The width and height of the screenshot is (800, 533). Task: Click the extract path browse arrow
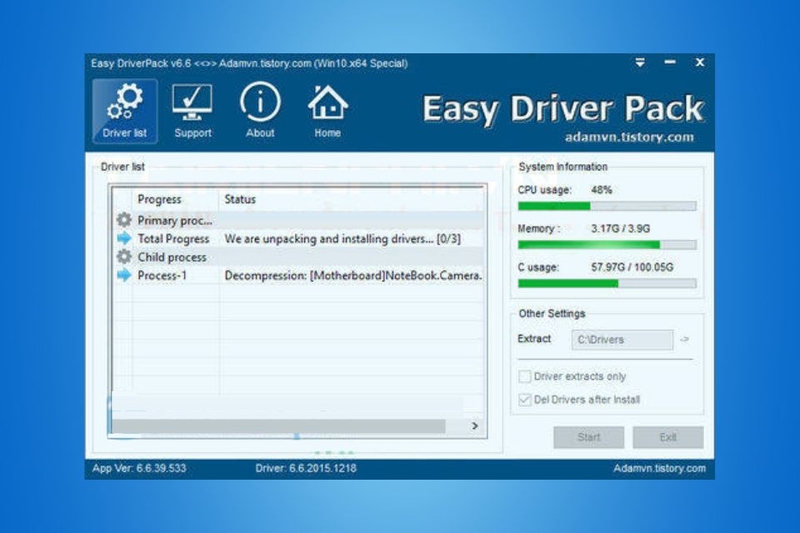(x=685, y=339)
